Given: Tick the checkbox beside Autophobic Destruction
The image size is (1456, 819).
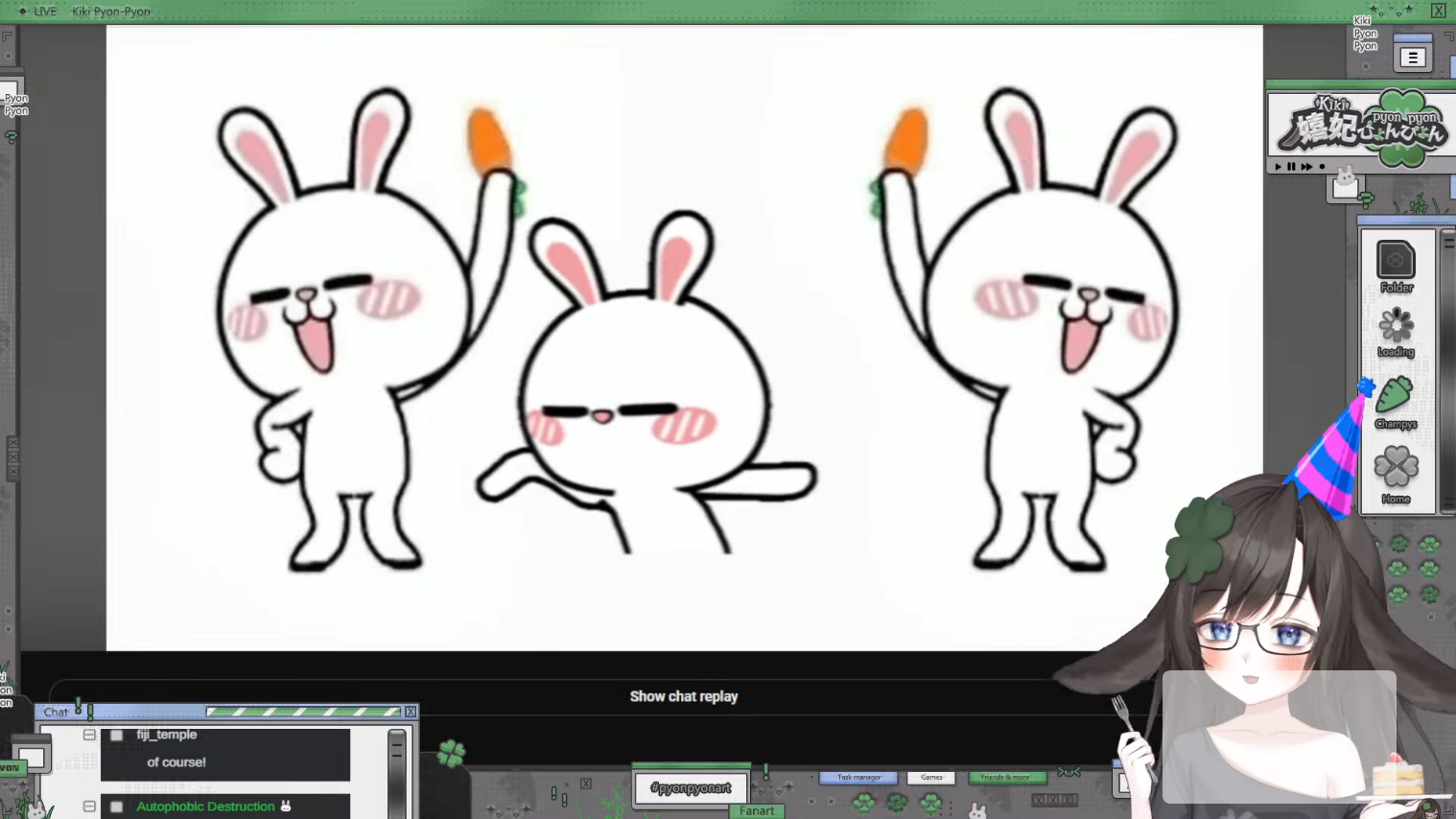Looking at the screenshot, I should pos(116,807).
